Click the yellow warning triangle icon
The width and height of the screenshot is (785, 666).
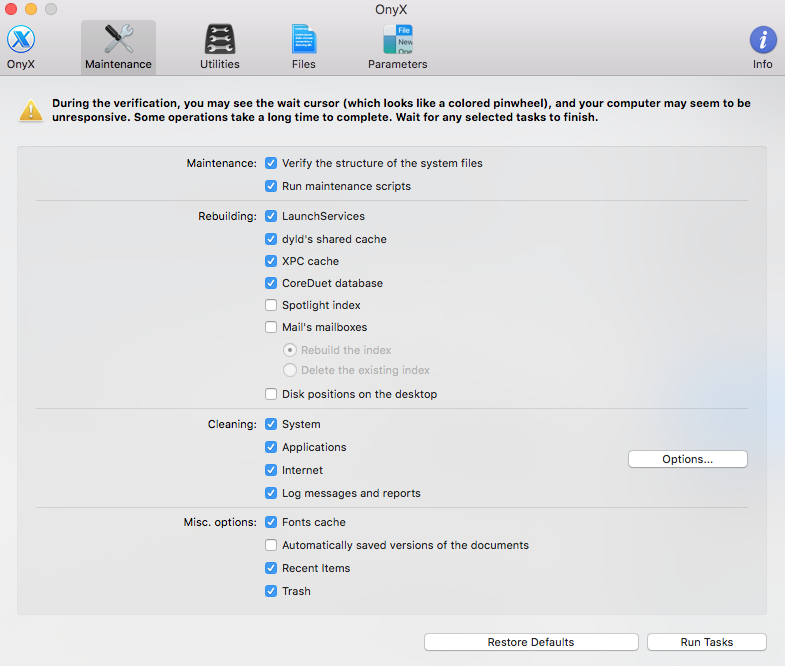click(31, 110)
